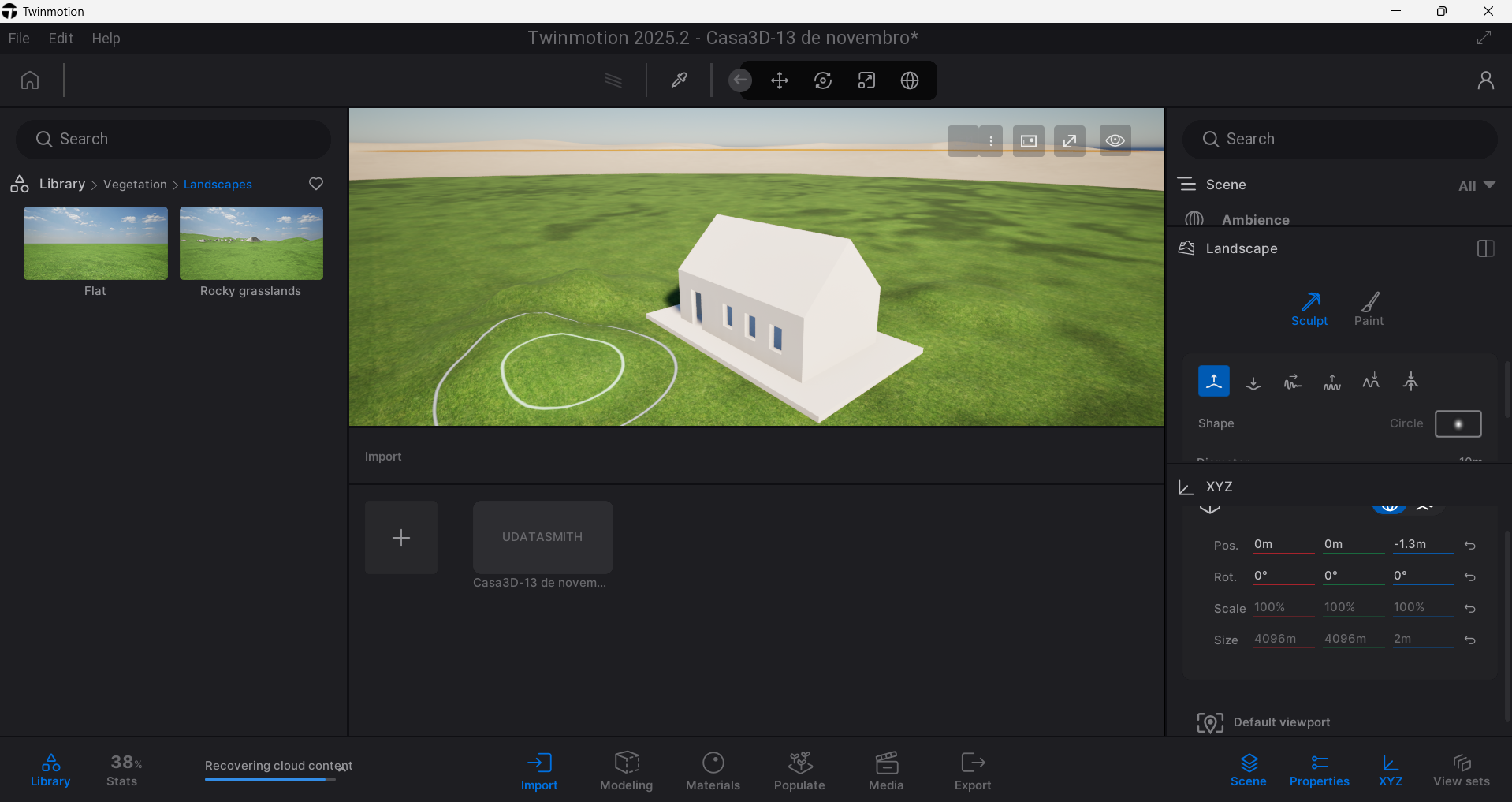The width and height of the screenshot is (1512, 802).
Task: Add Landscapes to favorites with heart
Action: 316,184
